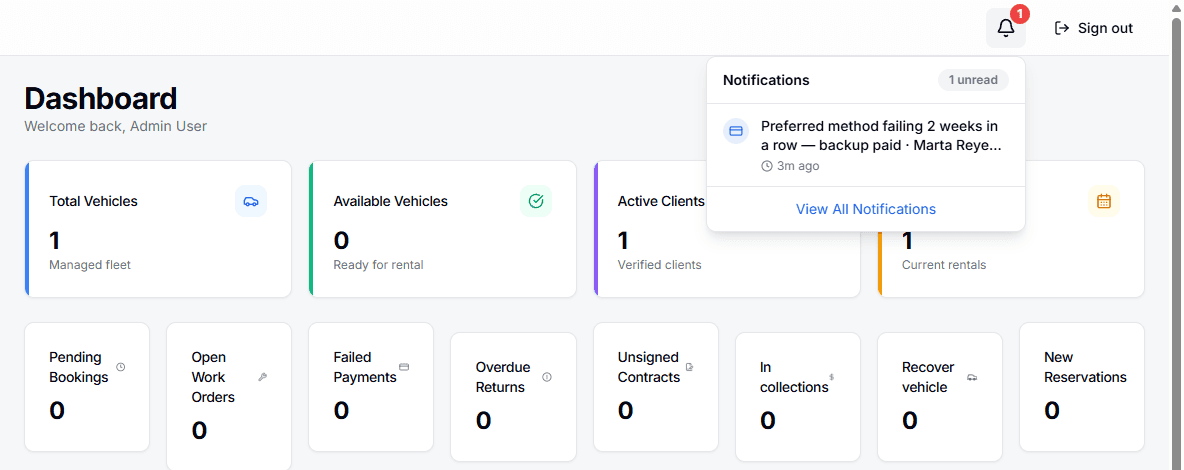This screenshot has height=470, width=1184.
Task: Click the Welcome back, Admin User text
Action: coord(116,126)
